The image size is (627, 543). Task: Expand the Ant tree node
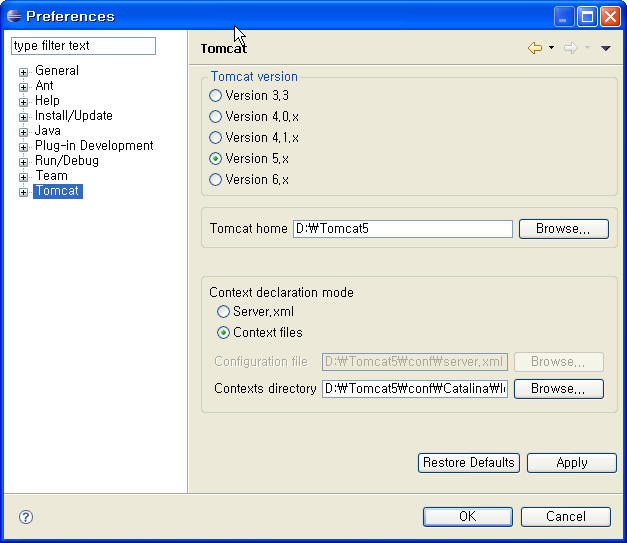[23, 87]
